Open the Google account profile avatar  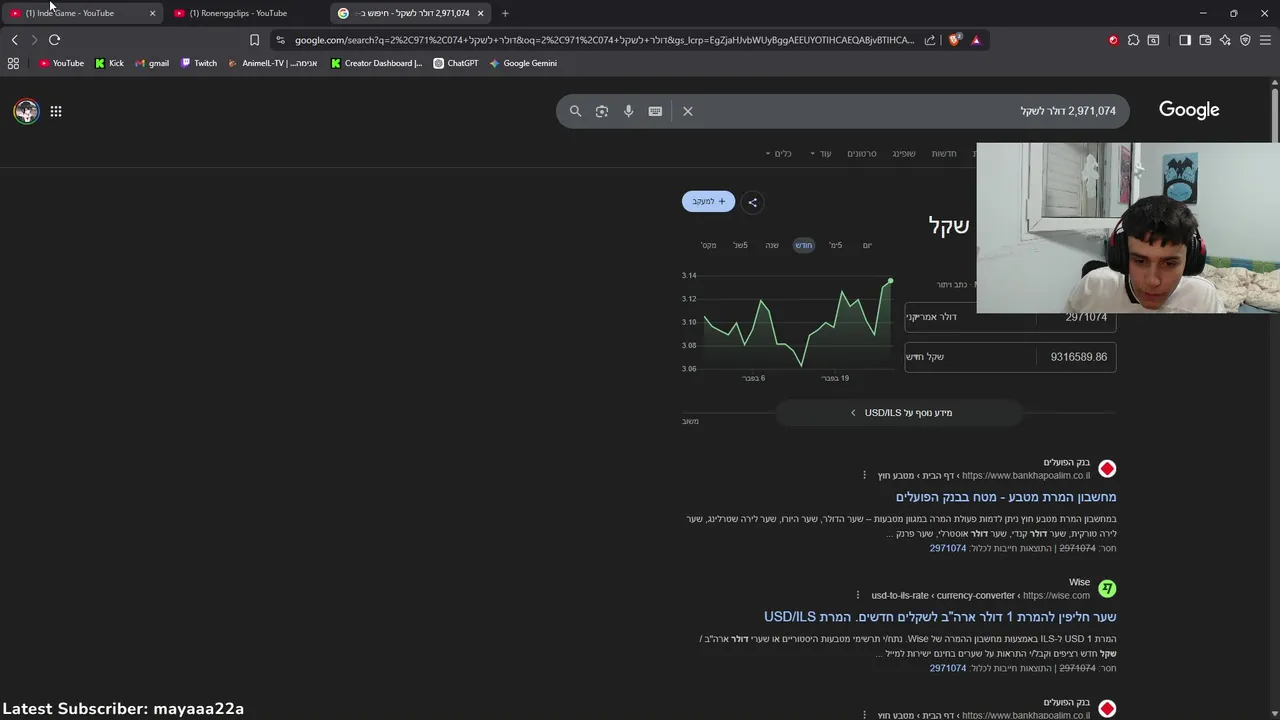(x=26, y=111)
